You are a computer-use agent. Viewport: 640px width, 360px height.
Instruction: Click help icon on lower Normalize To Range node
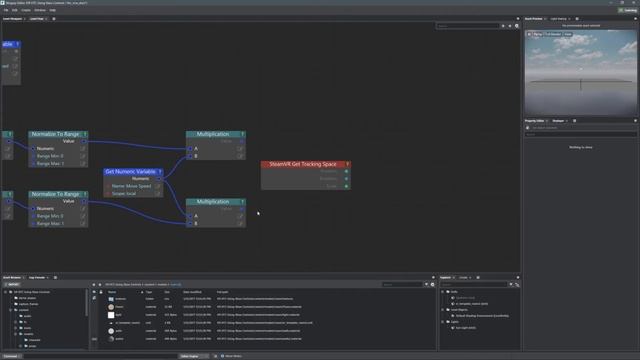coord(85,194)
